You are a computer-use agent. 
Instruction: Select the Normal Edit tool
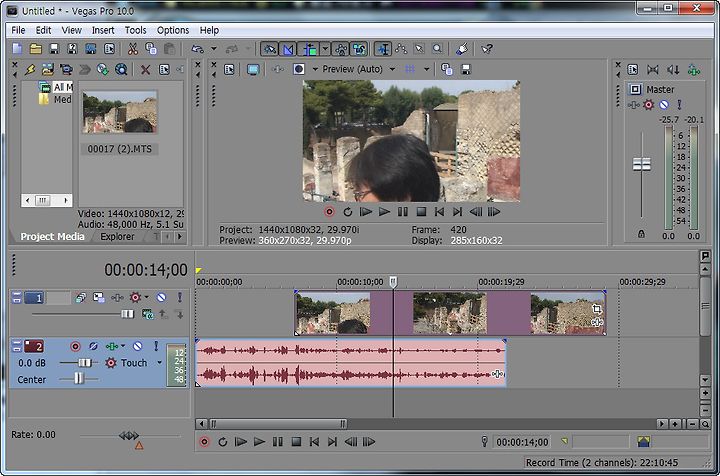(382, 49)
